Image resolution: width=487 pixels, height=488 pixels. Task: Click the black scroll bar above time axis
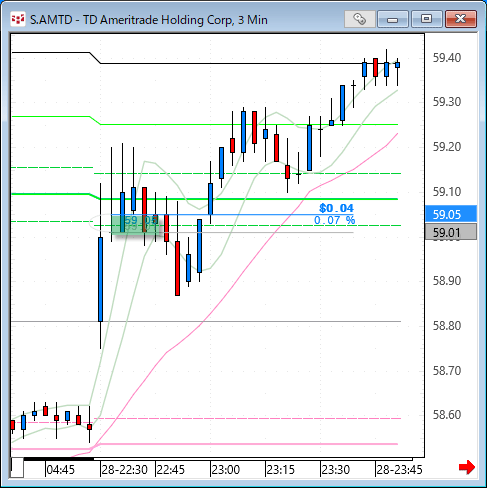(59, 459)
